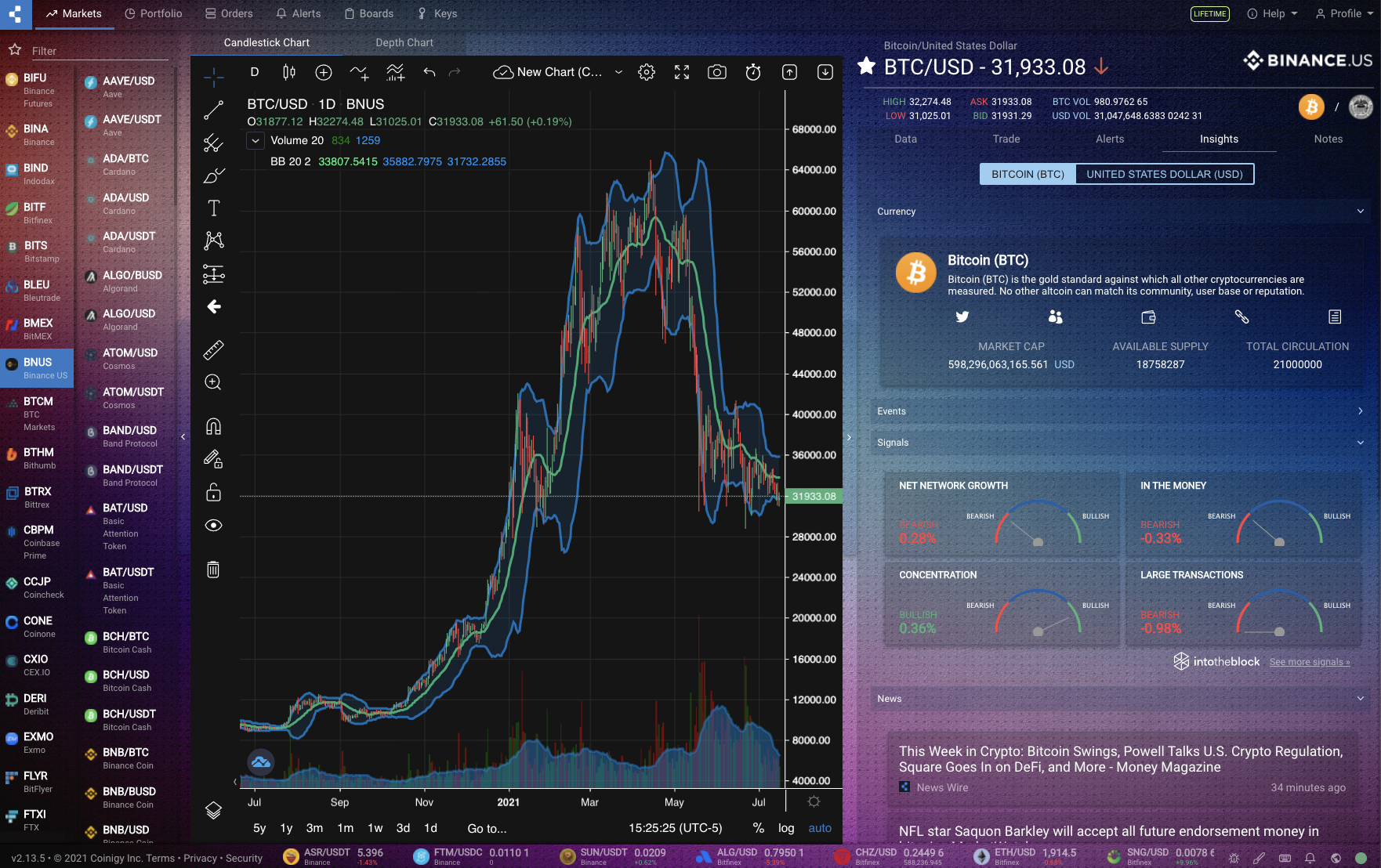Select the crosshair cursor tool
Screen dimensions: 1381x868
coord(213,77)
